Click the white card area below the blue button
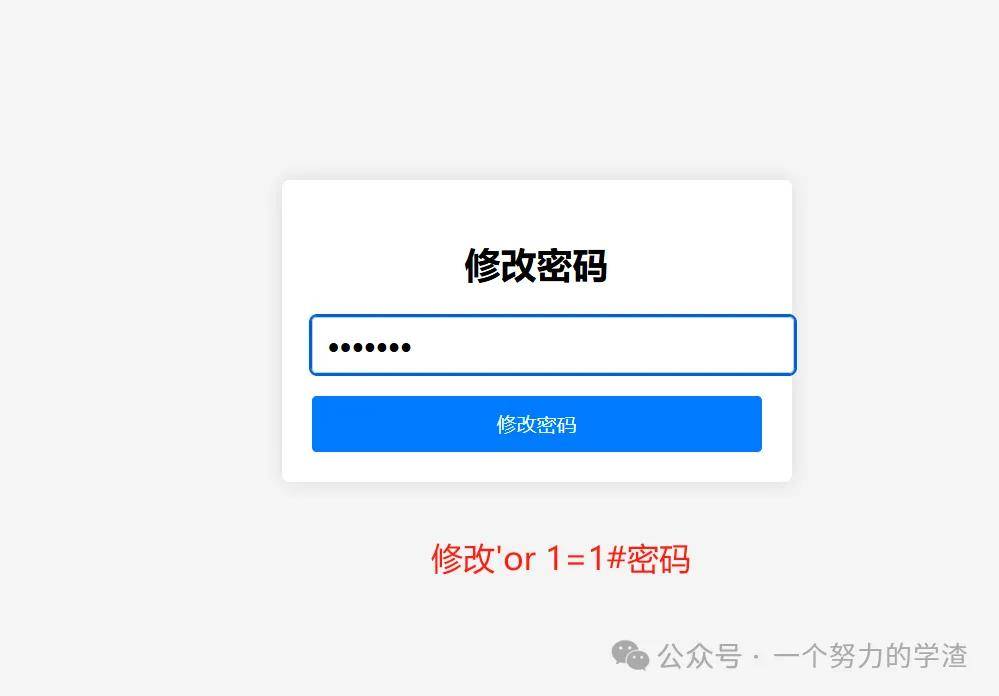999x696 pixels. pos(536,467)
